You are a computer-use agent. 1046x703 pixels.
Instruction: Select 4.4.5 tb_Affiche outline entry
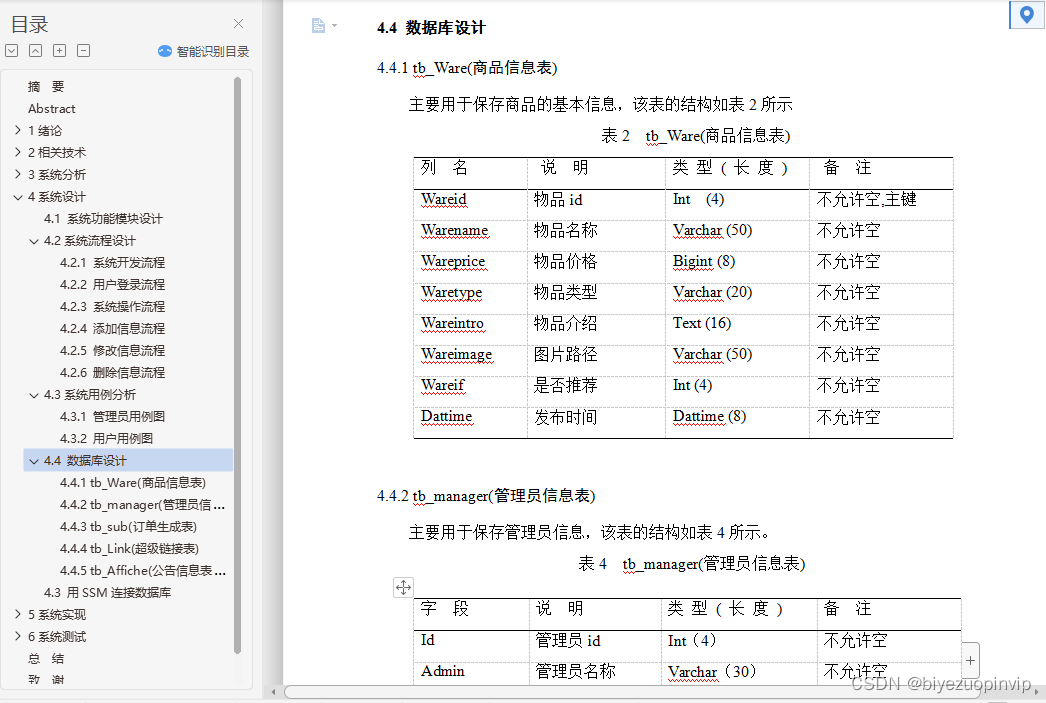pos(143,571)
